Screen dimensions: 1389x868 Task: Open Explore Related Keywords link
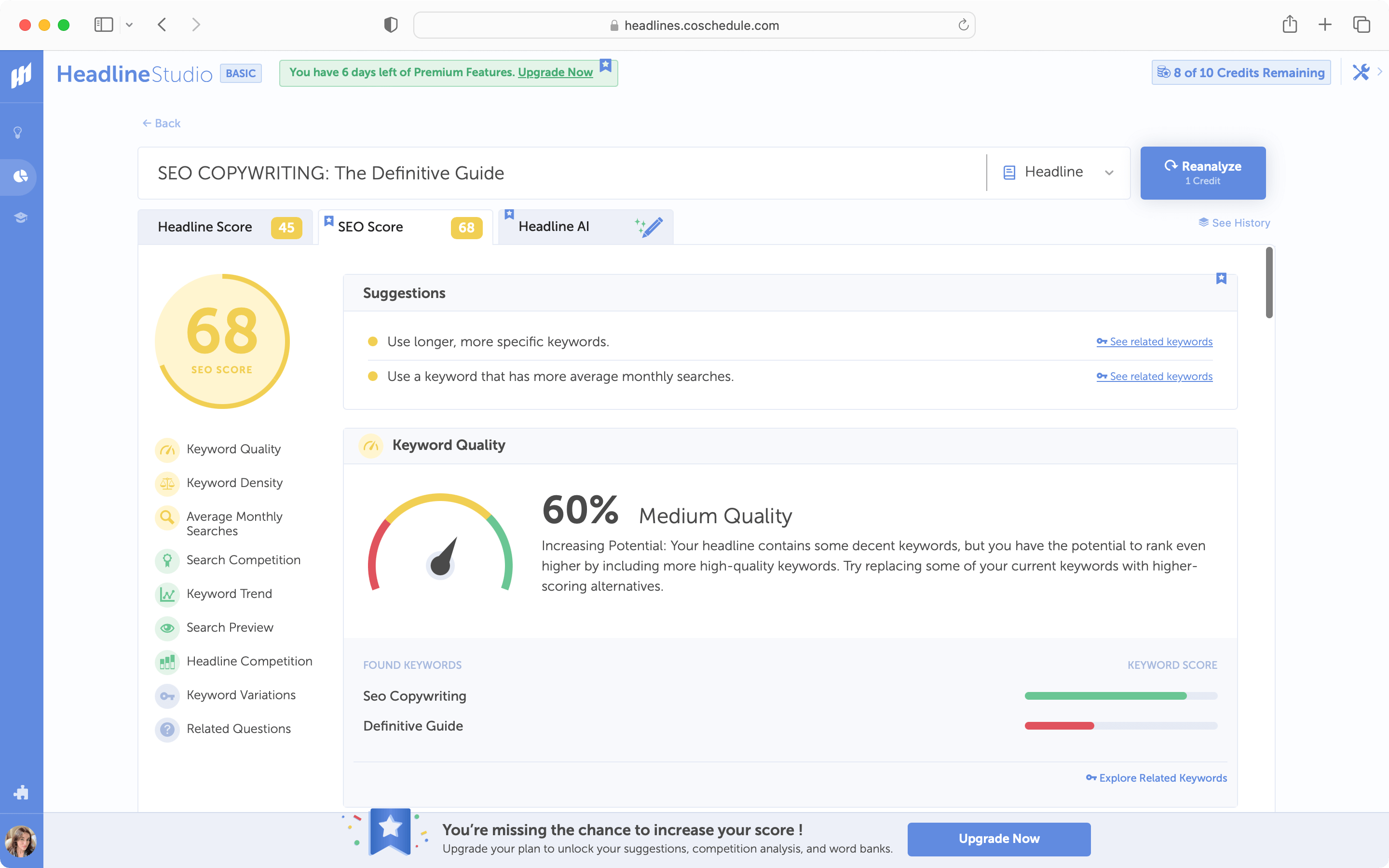[1157, 778]
